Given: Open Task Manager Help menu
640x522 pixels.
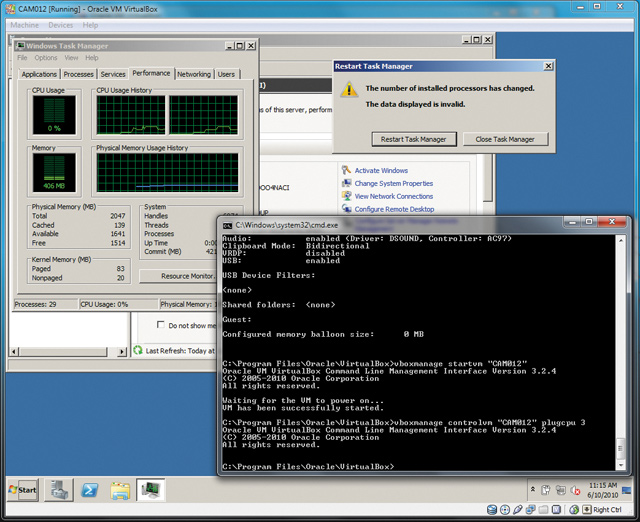Looking at the screenshot, I should click(x=92, y=58).
